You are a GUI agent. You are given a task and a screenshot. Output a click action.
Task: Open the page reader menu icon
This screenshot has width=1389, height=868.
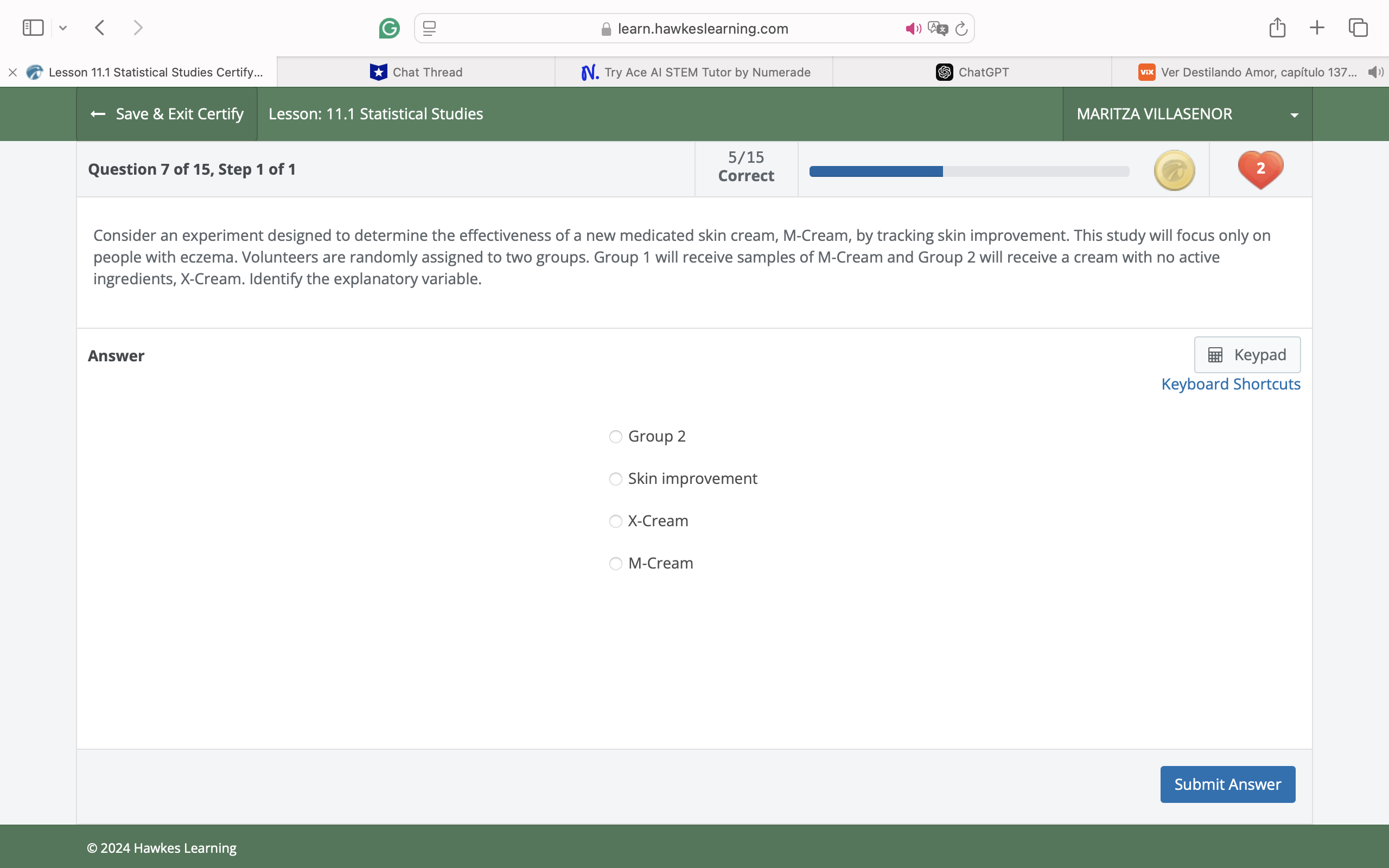tap(429, 28)
